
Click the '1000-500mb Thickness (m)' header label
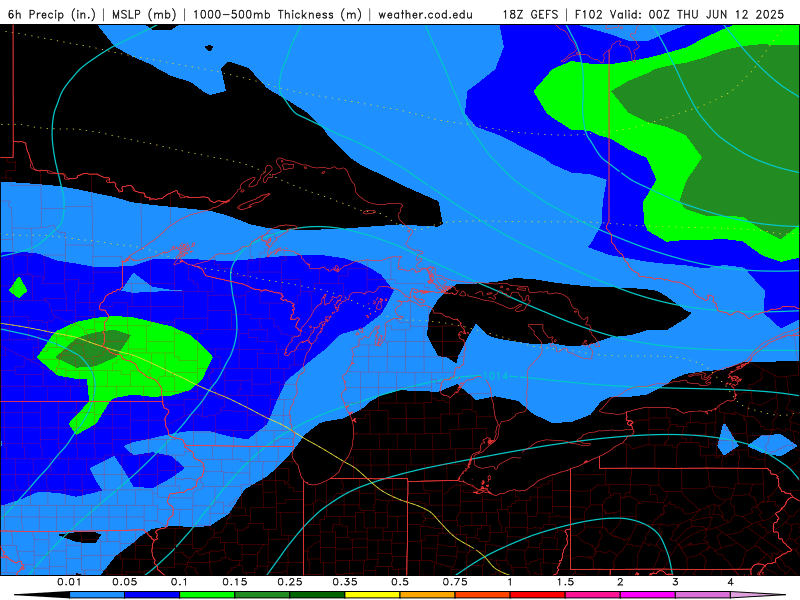click(277, 14)
